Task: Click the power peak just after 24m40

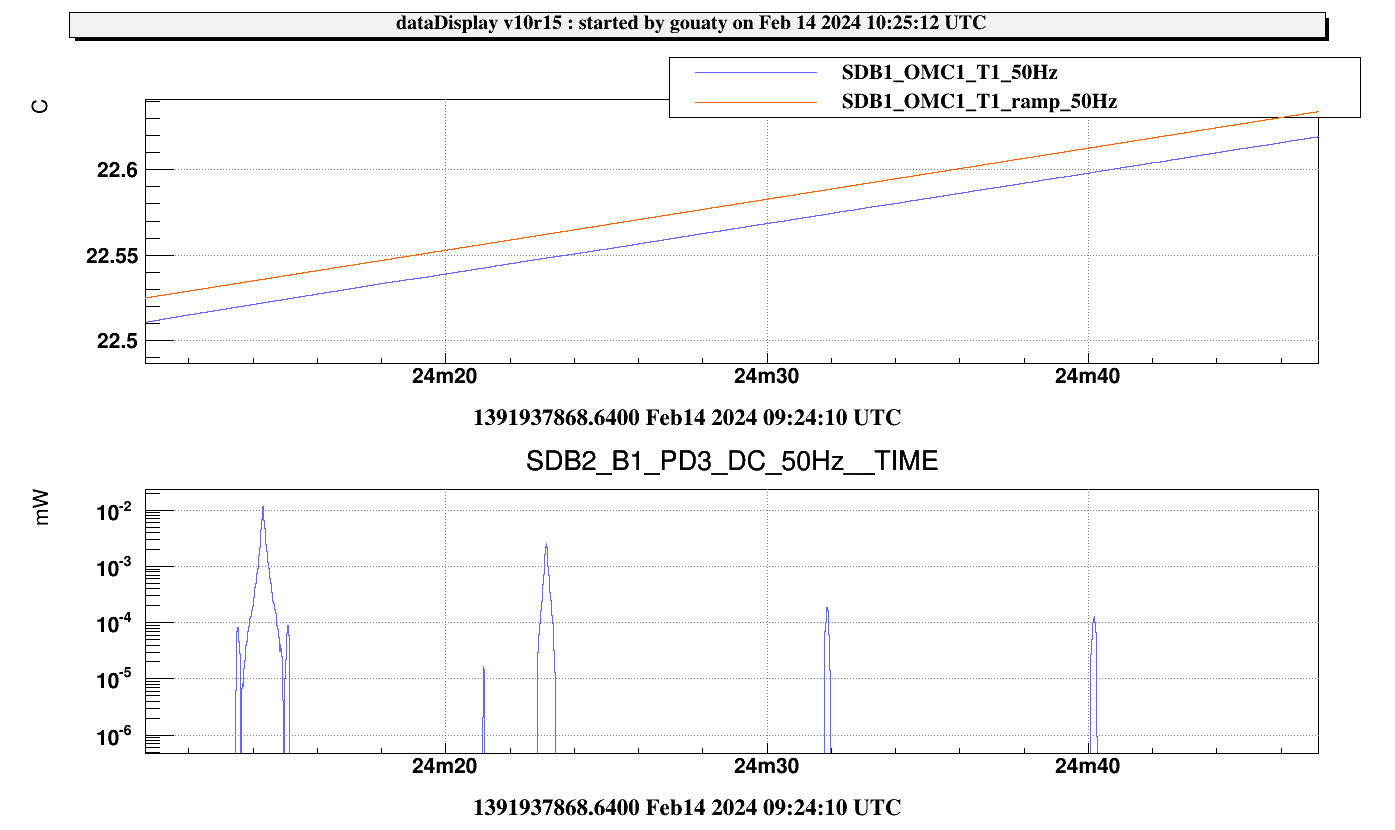Action: click(x=1094, y=620)
